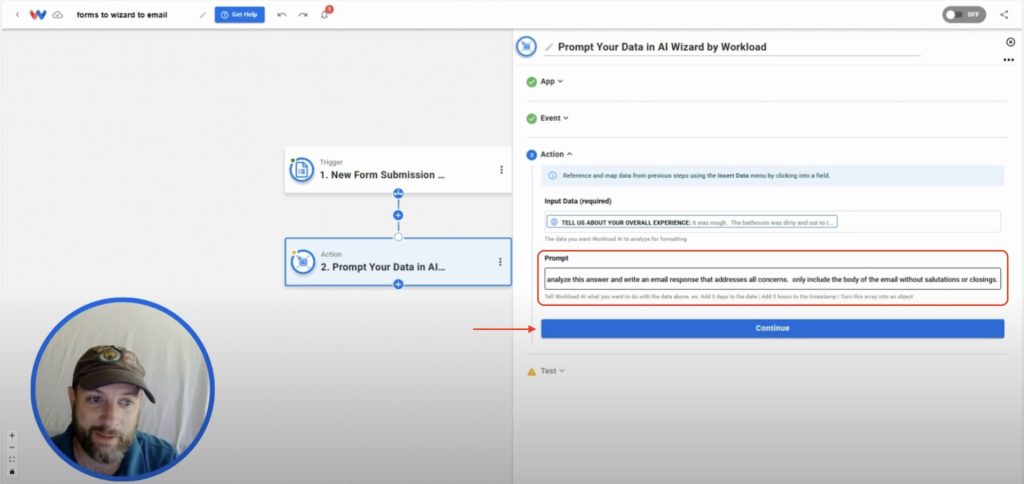Add a step below the action node
The height and width of the screenshot is (484, 1024).
click(398, 284)
